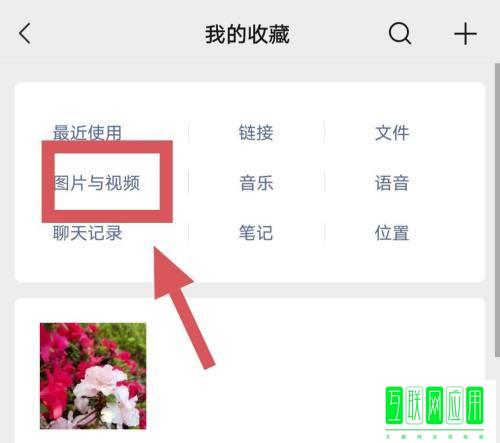Select the 语音 category

(x=392, y=183)
